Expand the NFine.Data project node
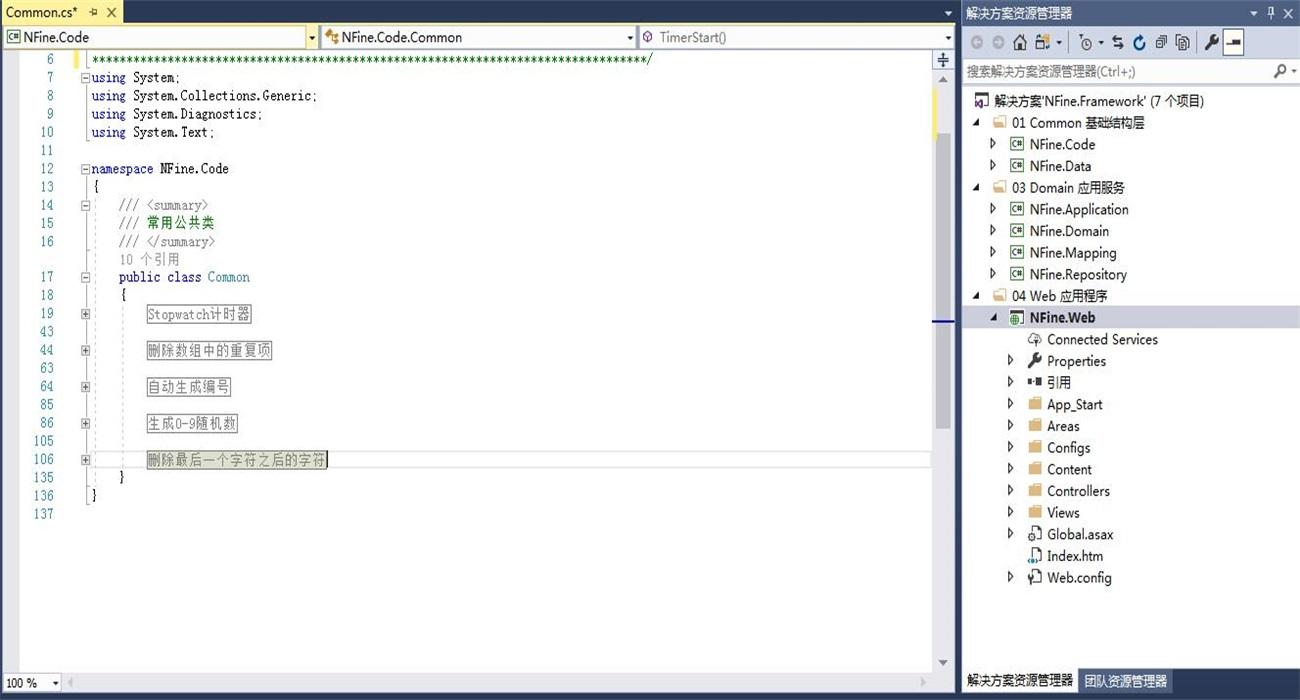The height and width of the screenshot is (700, 1300). click(993, 166)
